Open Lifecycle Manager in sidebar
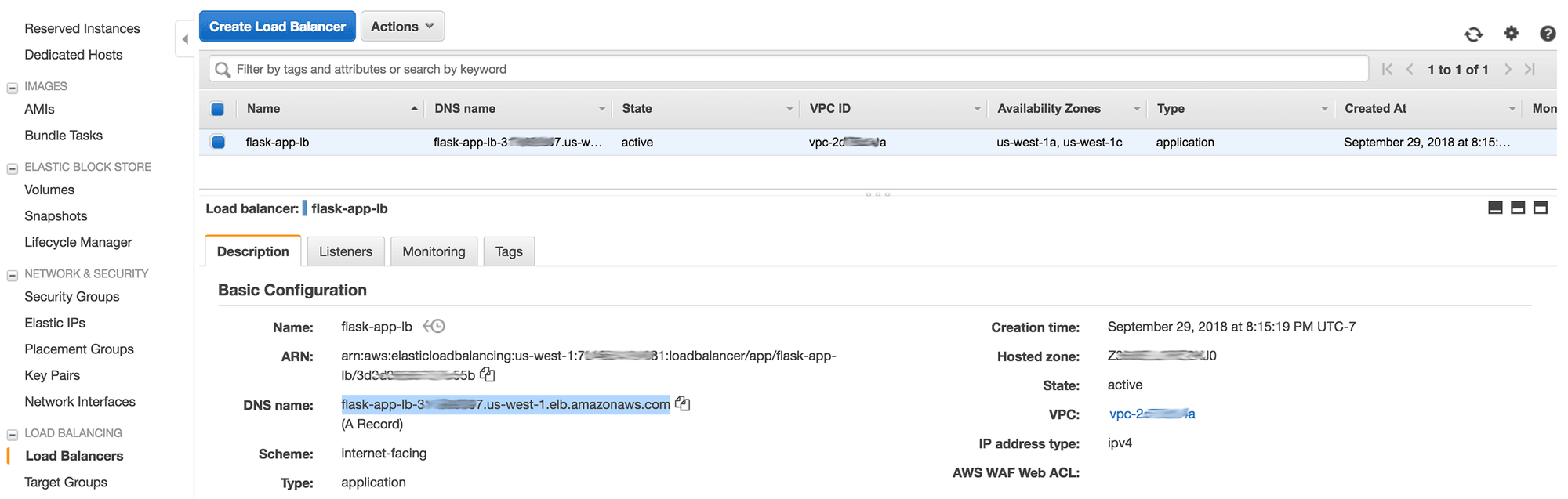Viewport: 1568px width, 499px height. click(x=78, y=243)
